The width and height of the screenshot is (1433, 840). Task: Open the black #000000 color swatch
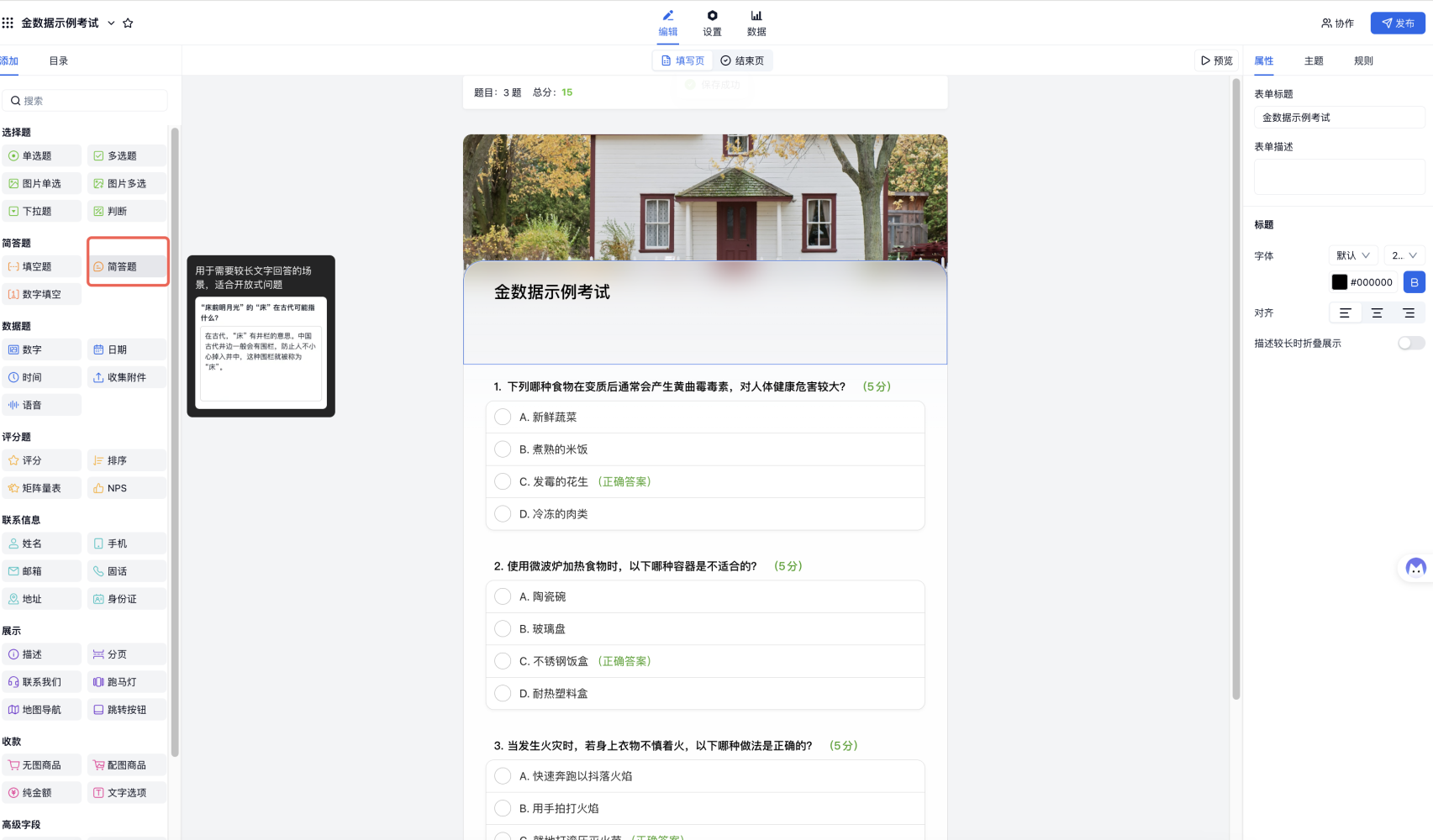point(1340,282)
